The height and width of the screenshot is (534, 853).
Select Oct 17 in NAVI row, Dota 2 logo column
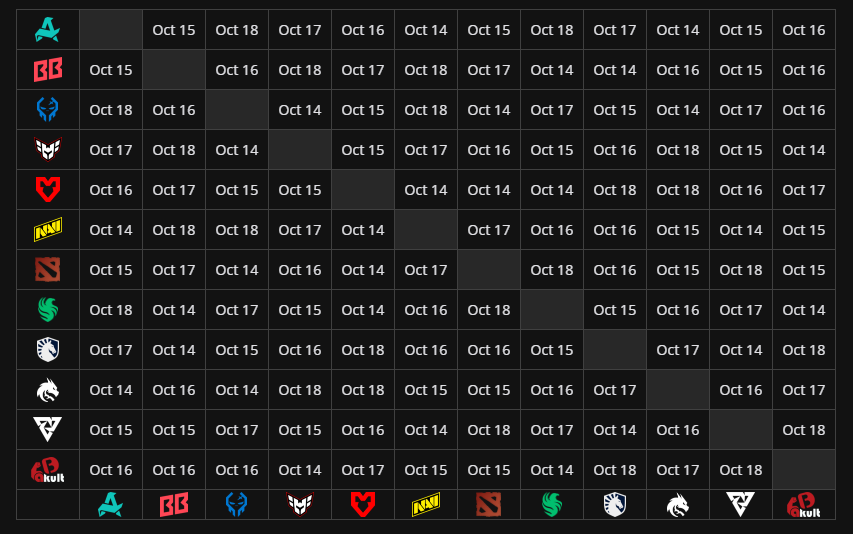(489, 229)
